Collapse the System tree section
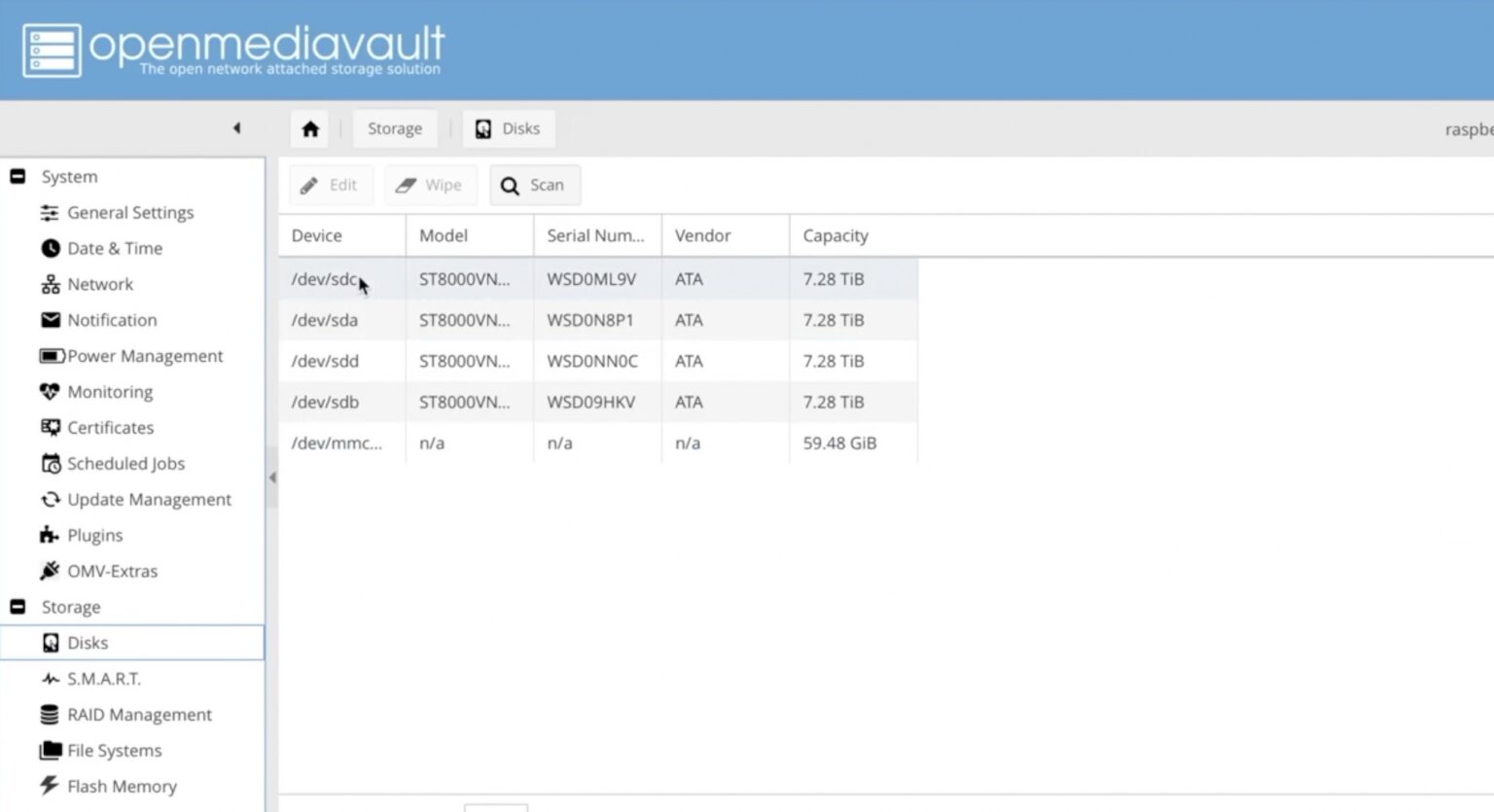 [x=18, y=176]
